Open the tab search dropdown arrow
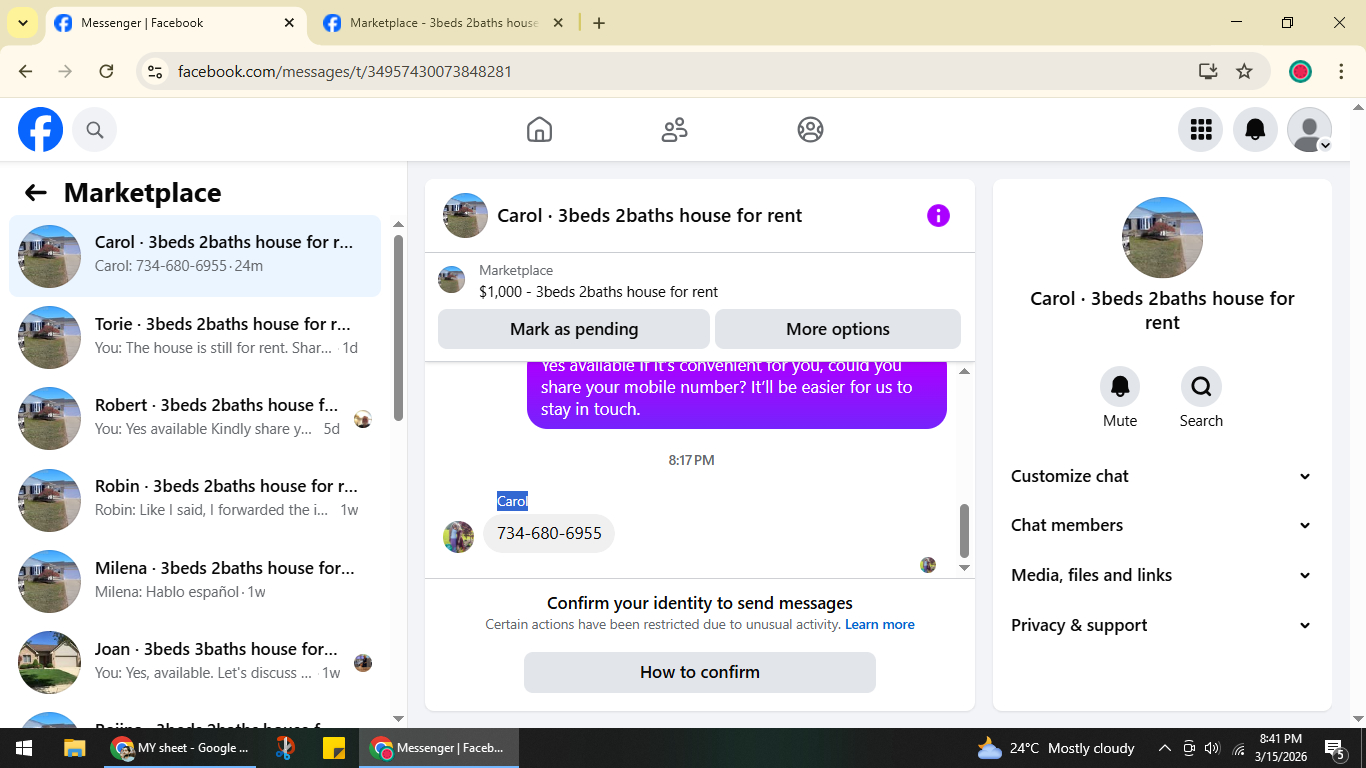The height and width of the screenshot is (768, 1366). pos(22,23)
